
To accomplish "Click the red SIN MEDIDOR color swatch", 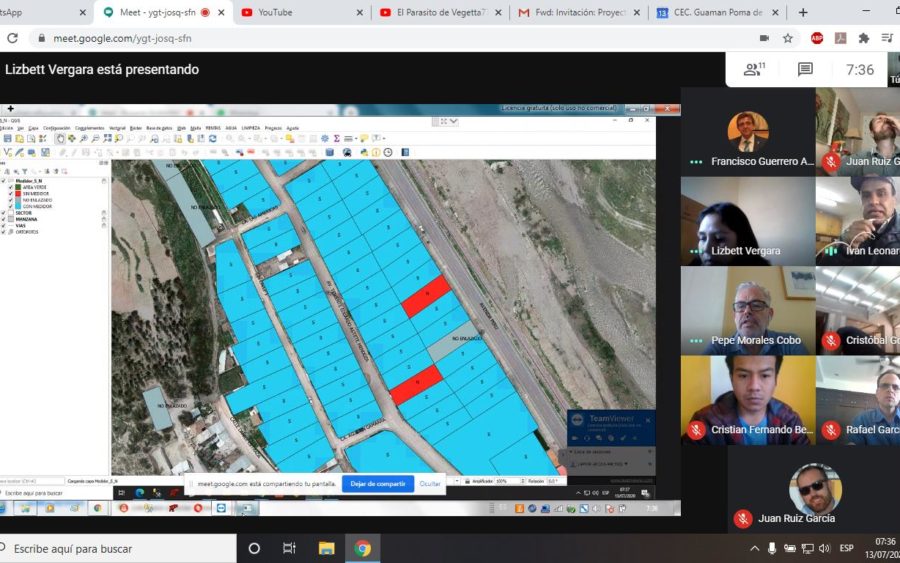I will pos(18,193).
